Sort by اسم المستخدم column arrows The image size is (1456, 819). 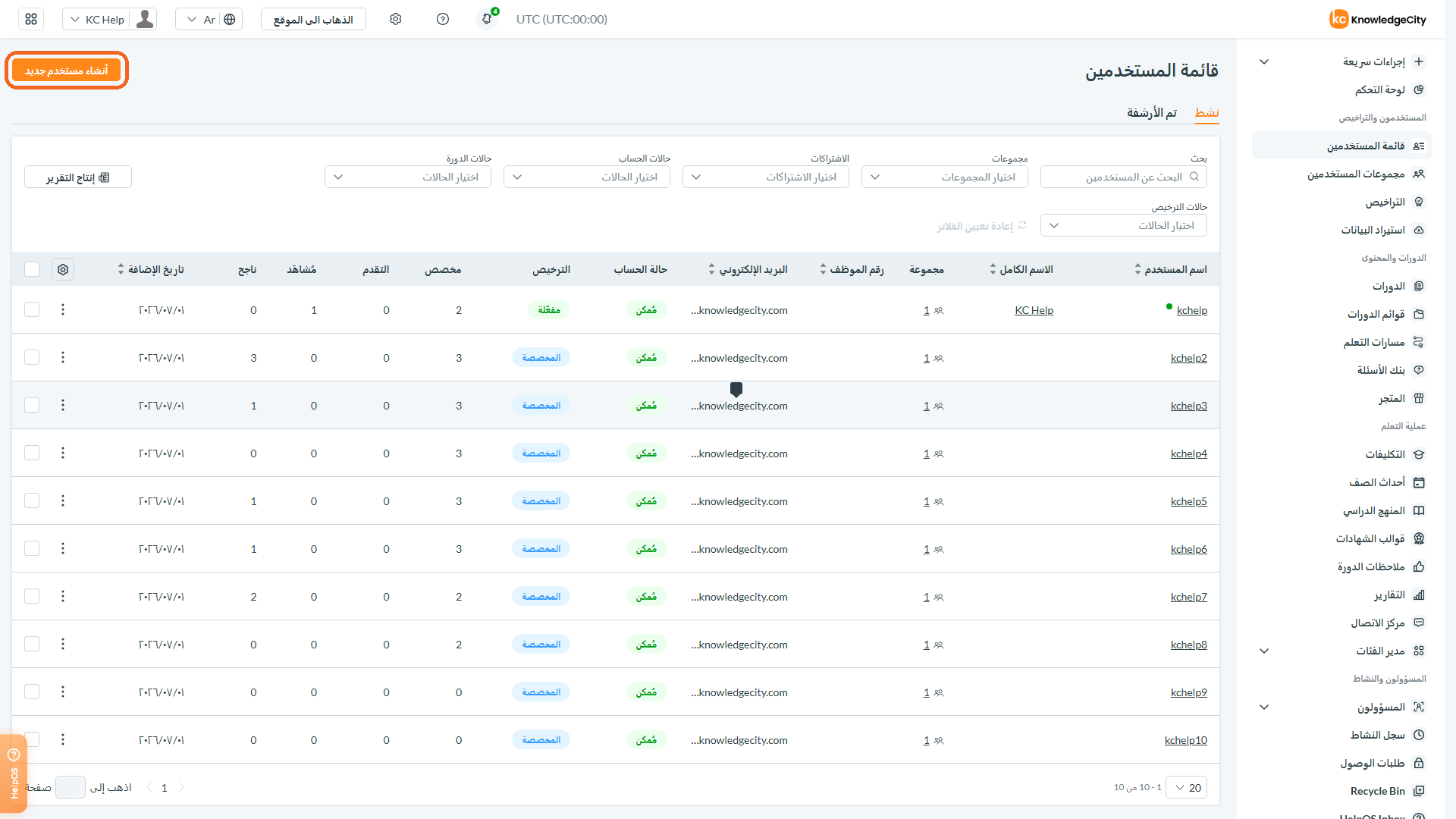[1137, 269]
